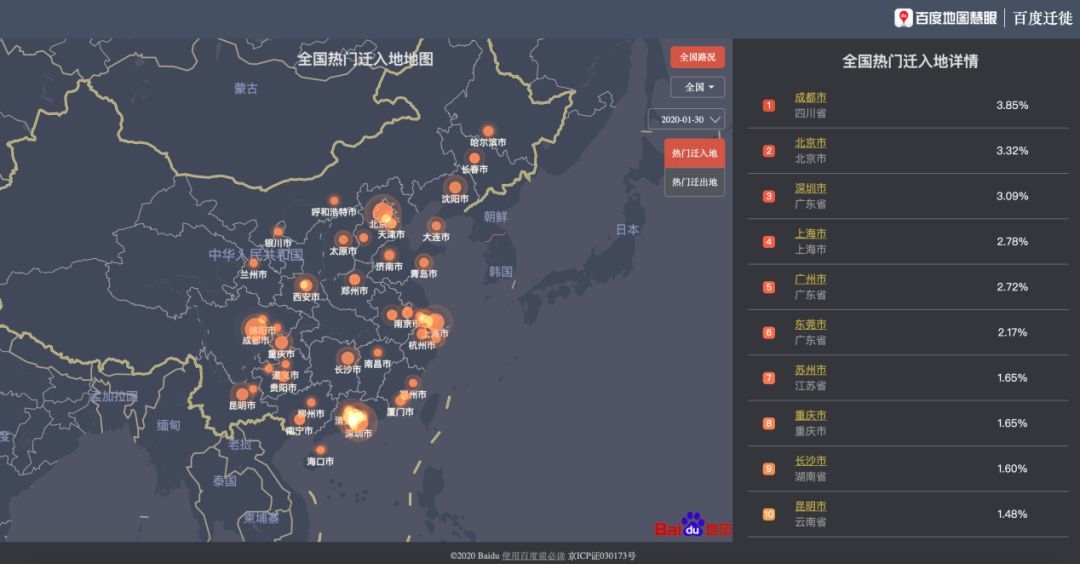The width and height of the screenshot is (1080, 564).
Task: Open 重庆市 link in ranking list
Action: (810, 416)
